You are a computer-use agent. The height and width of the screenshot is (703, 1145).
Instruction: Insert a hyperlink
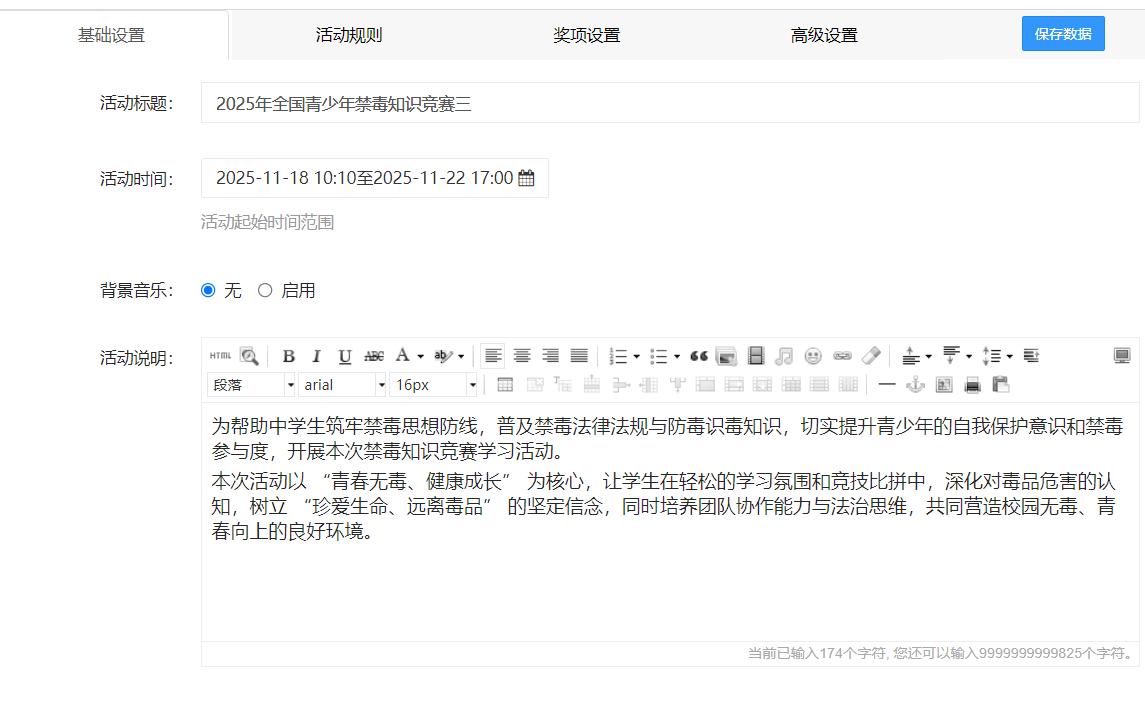[843, 355]
